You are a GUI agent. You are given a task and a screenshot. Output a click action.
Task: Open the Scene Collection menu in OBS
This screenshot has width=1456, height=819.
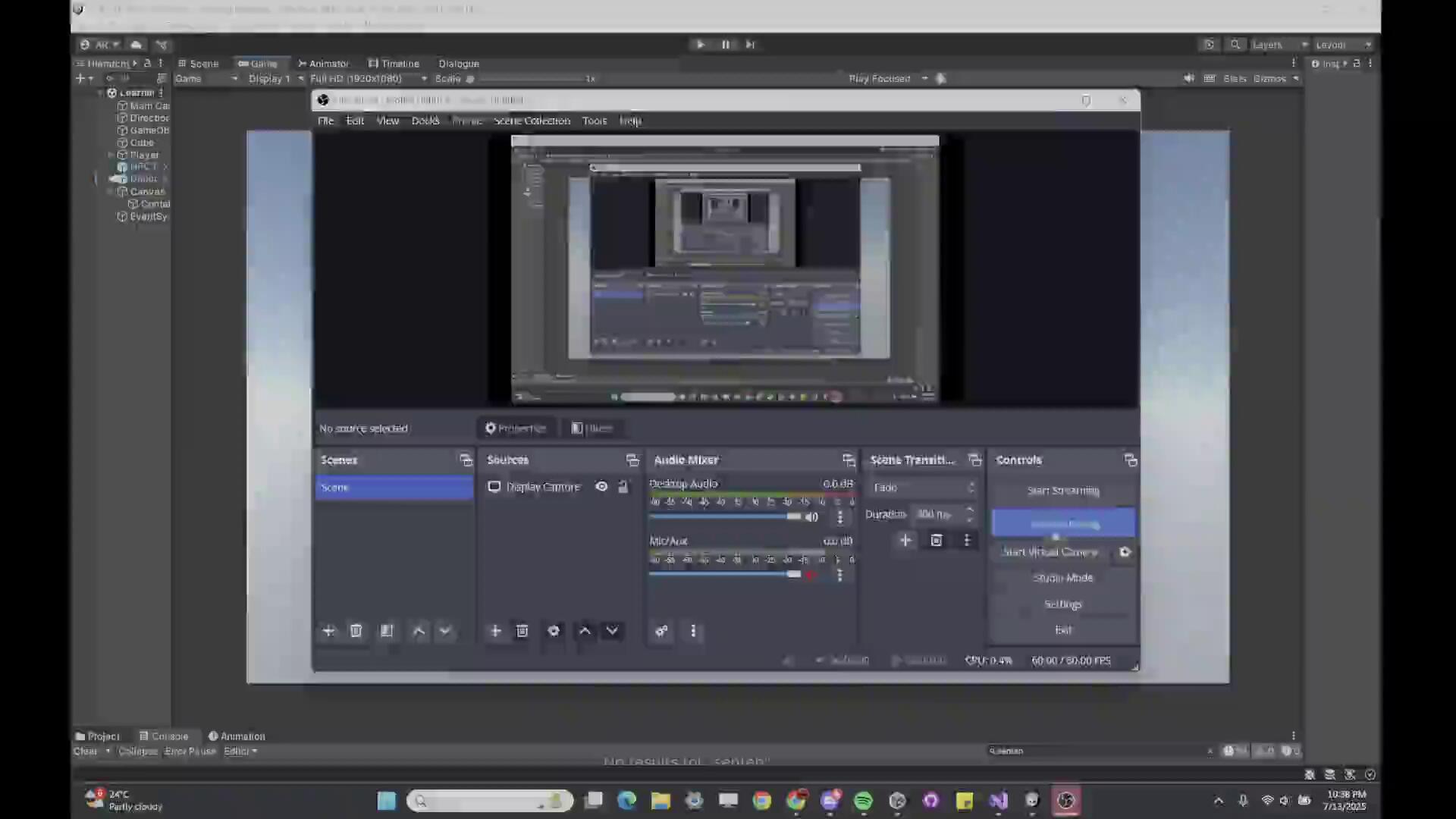pos(532,121)
